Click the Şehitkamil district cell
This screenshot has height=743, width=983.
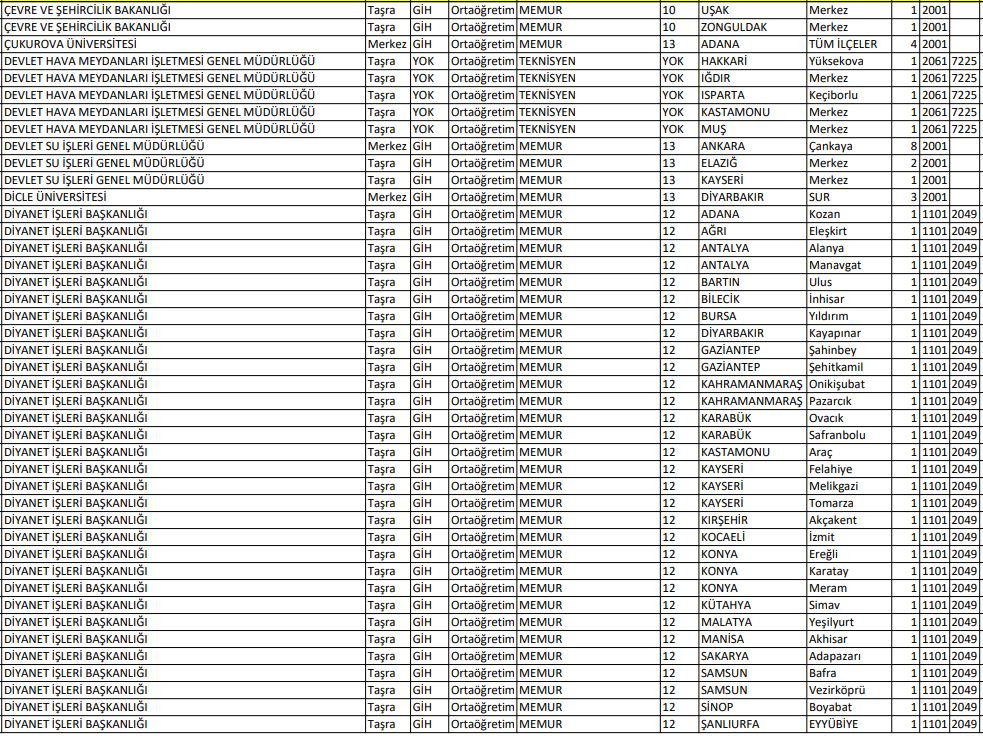(x=849, y=367)
